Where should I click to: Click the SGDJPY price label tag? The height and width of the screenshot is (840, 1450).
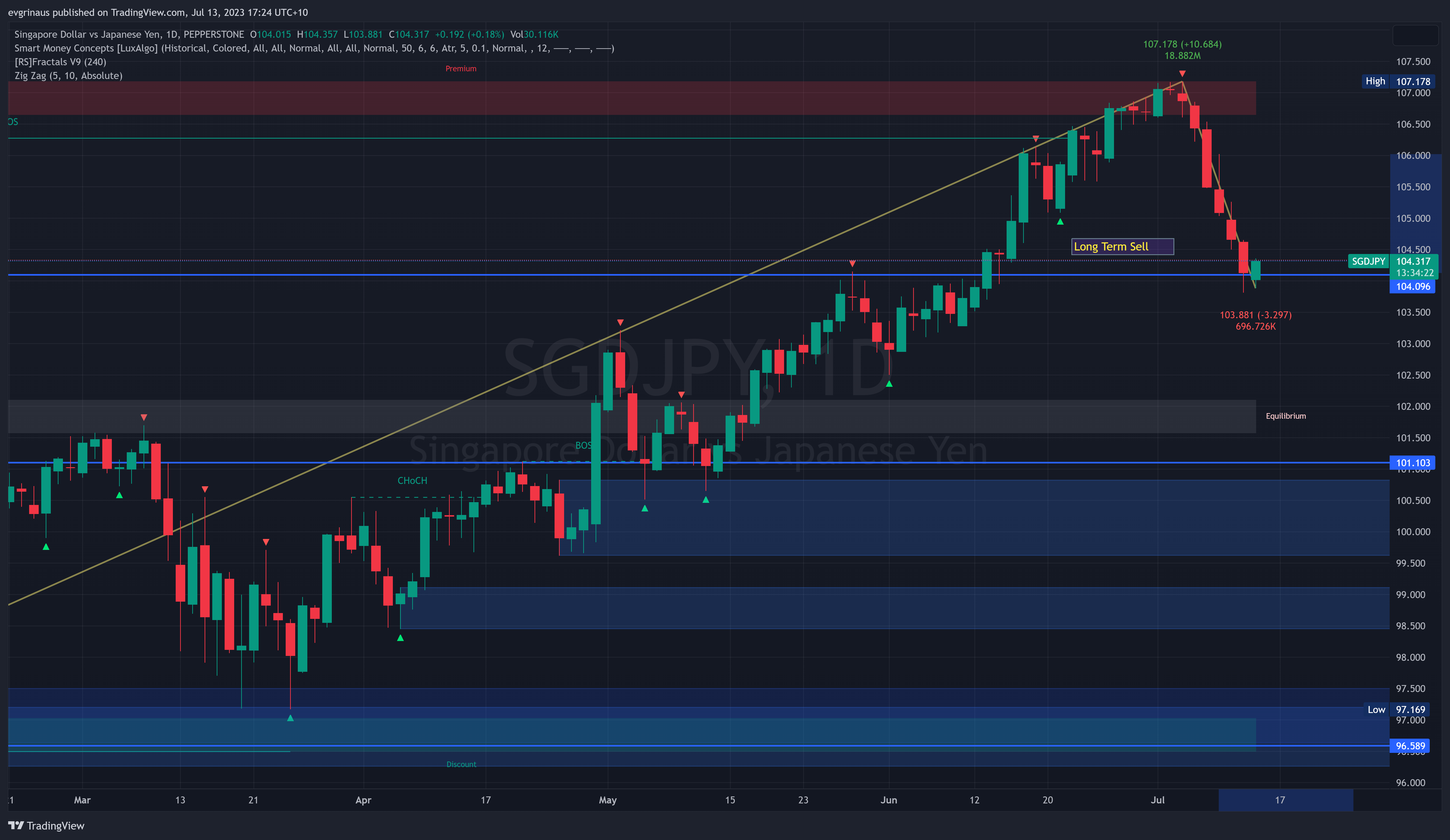(1368, 261)
